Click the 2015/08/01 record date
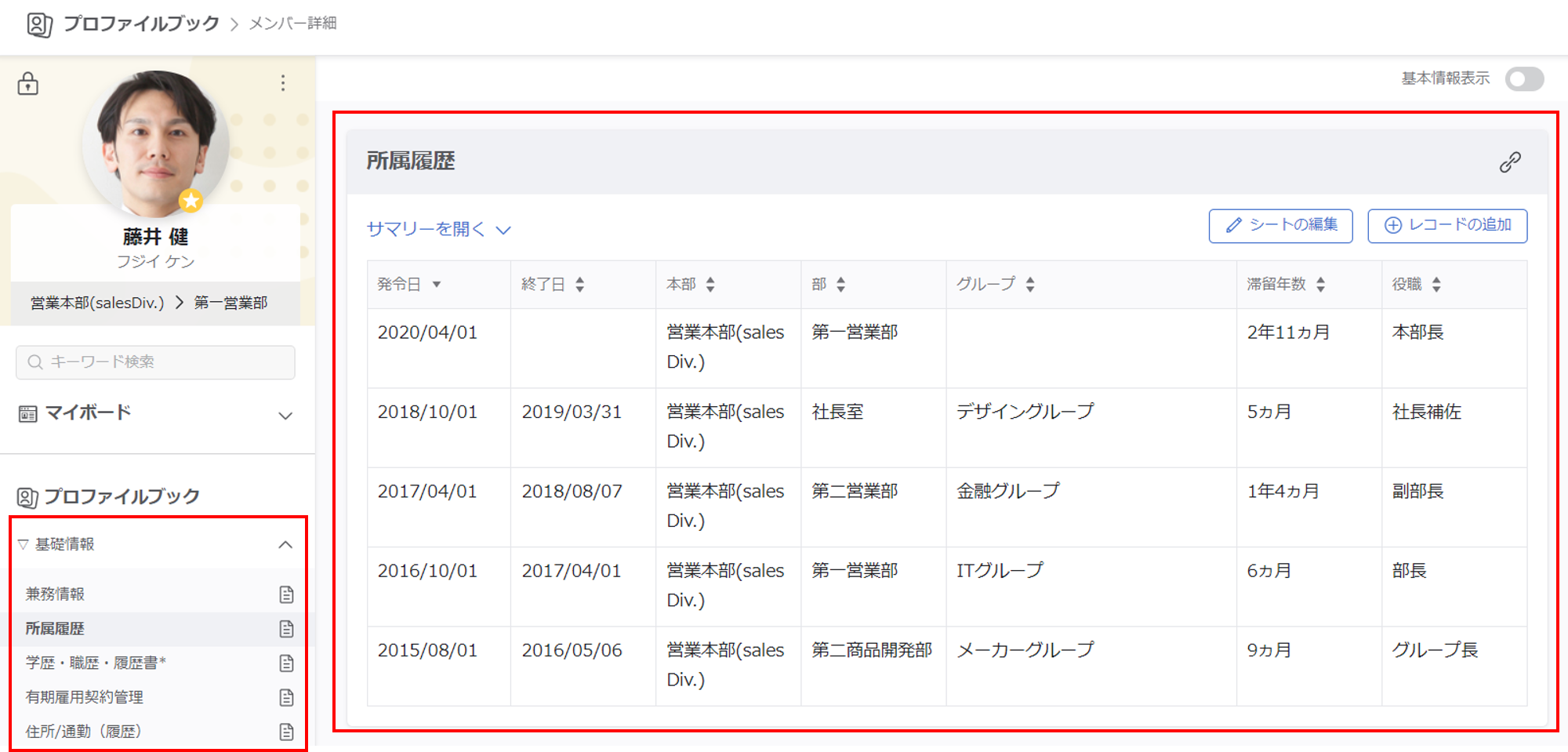This screenshot has height=752, width=1568. click(427, 650)
